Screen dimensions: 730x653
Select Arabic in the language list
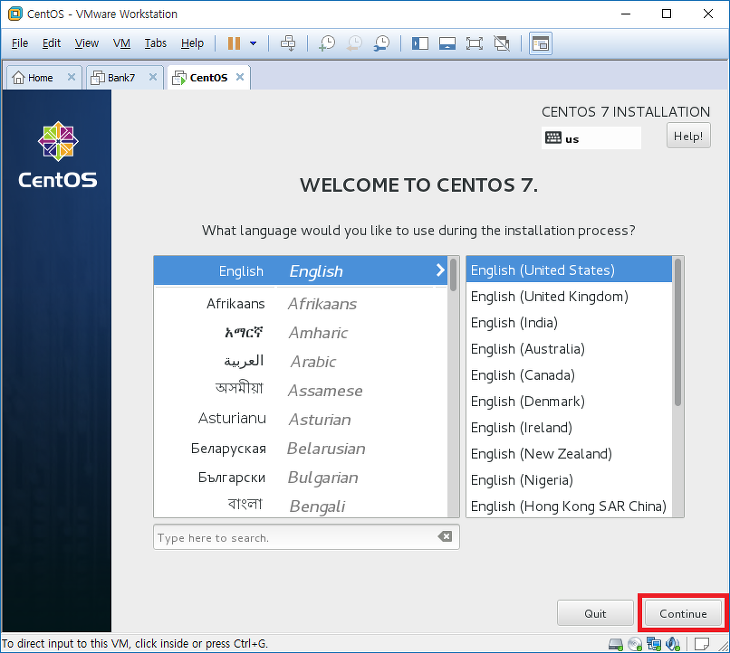click(x=300, y=361)
